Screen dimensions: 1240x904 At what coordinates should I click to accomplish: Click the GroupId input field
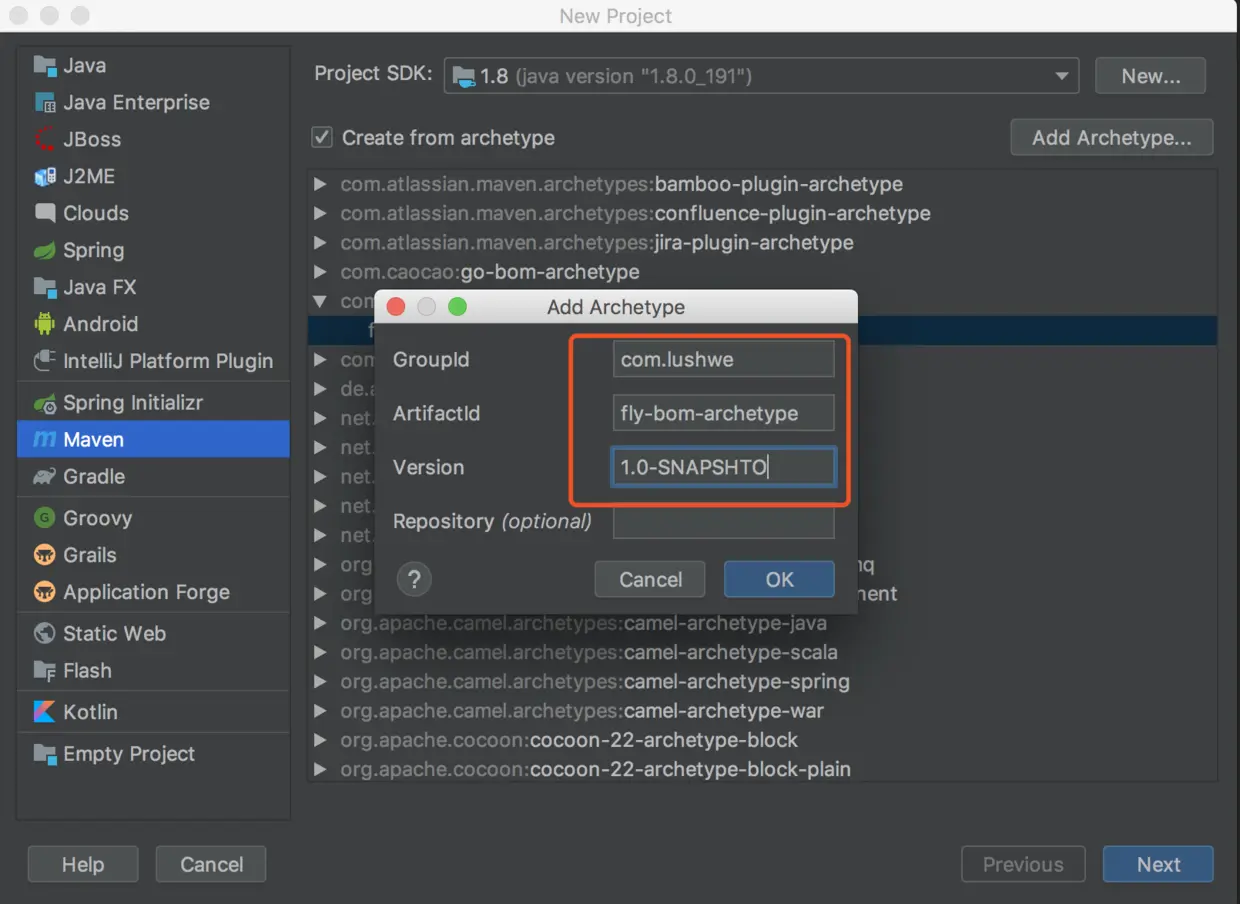tap(723, 359)
